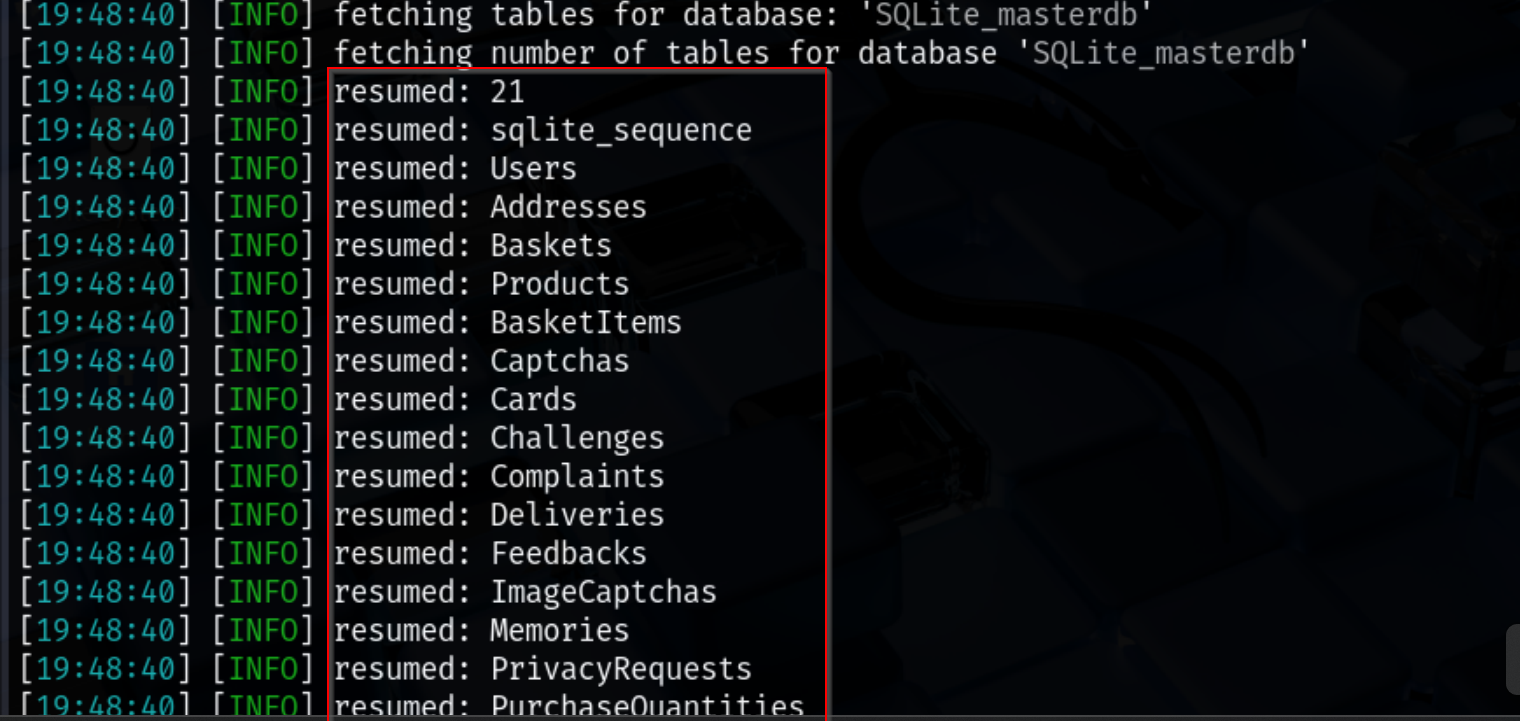Click the 'Products' table name
The height and width of the screenshot is (721, 1520).
pyautogui.click(x=559, y=285)
